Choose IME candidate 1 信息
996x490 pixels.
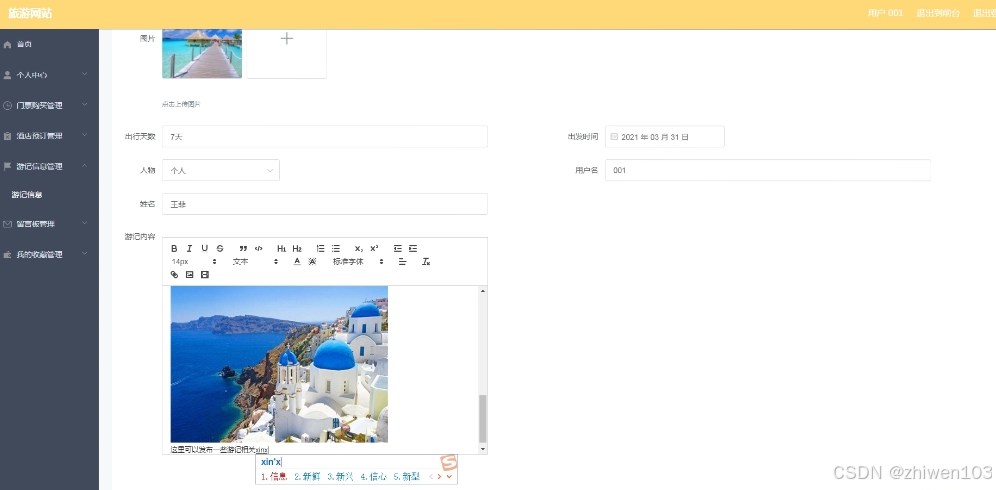[x=274, y=477]
